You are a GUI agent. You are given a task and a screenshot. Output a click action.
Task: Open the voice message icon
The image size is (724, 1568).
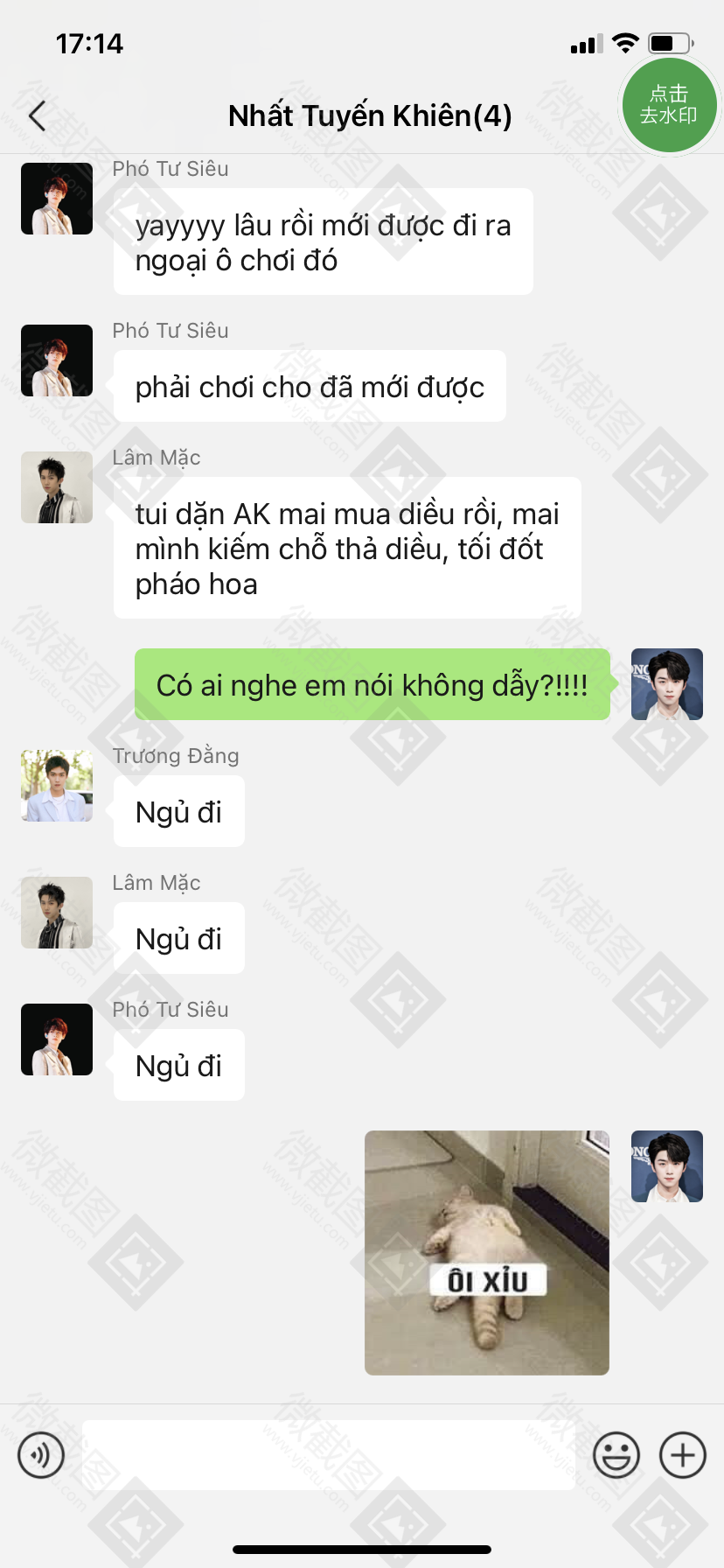click(41, 1455)
